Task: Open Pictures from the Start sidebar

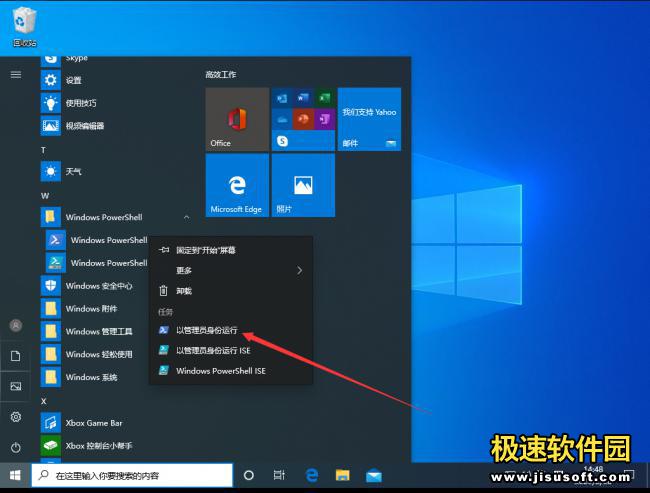Action: [16, 386]
